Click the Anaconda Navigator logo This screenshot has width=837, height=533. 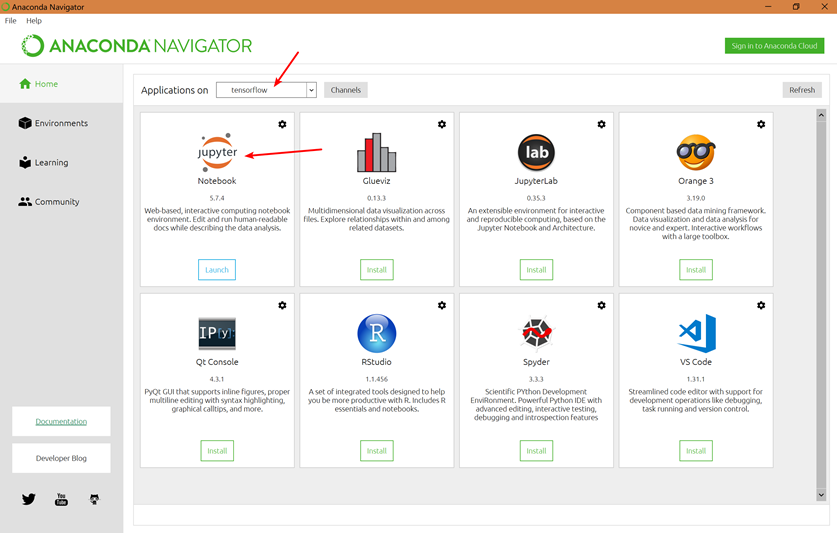pyautogui.click(x=136, y=46)
